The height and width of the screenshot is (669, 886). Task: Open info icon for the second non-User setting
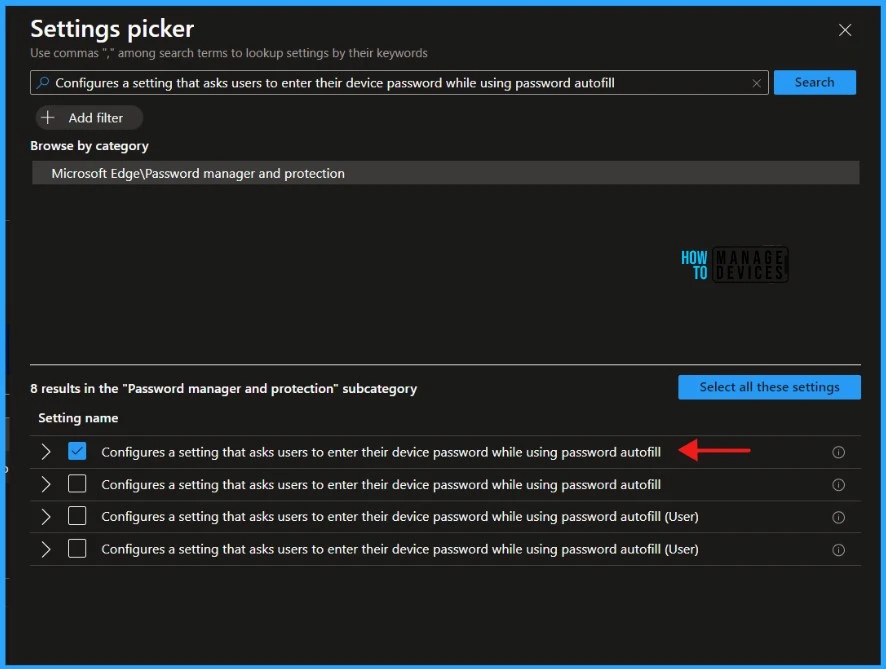pos(838,485)
